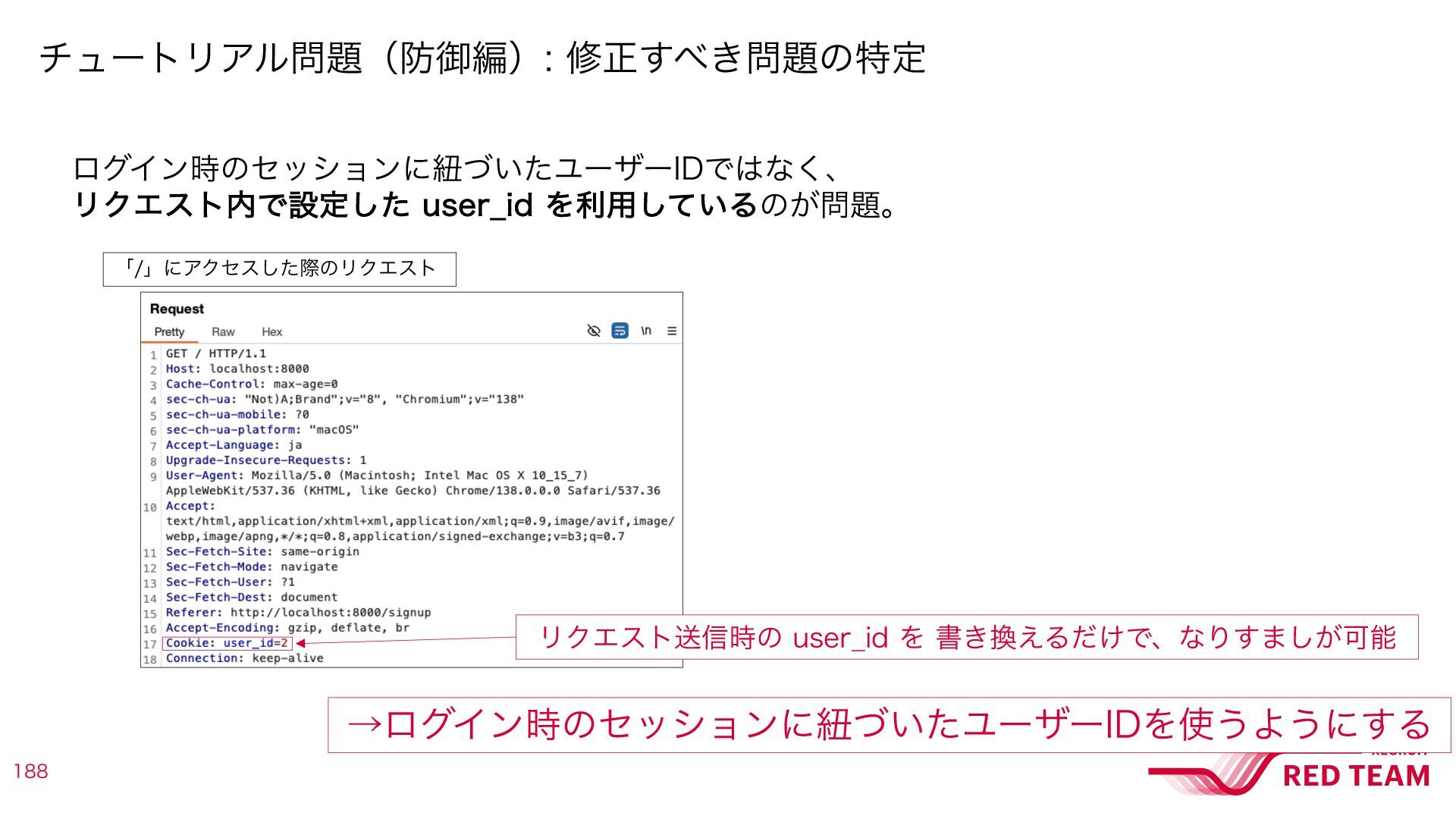Click the 'Cookie: user_id=2' header

click(x=227, y=643)
